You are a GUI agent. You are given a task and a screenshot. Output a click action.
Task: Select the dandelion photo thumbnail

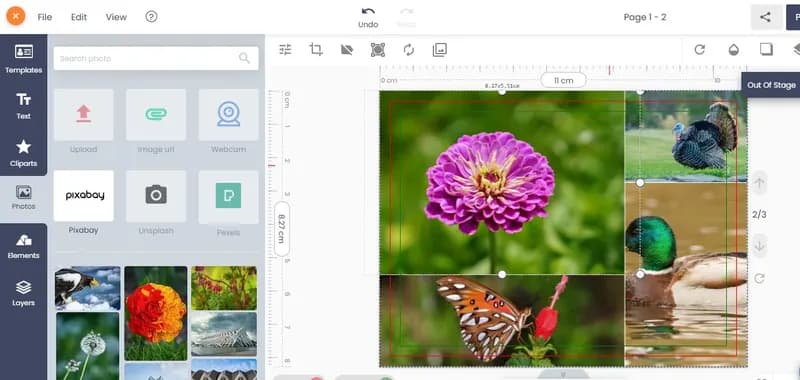[x=87, y=346]
